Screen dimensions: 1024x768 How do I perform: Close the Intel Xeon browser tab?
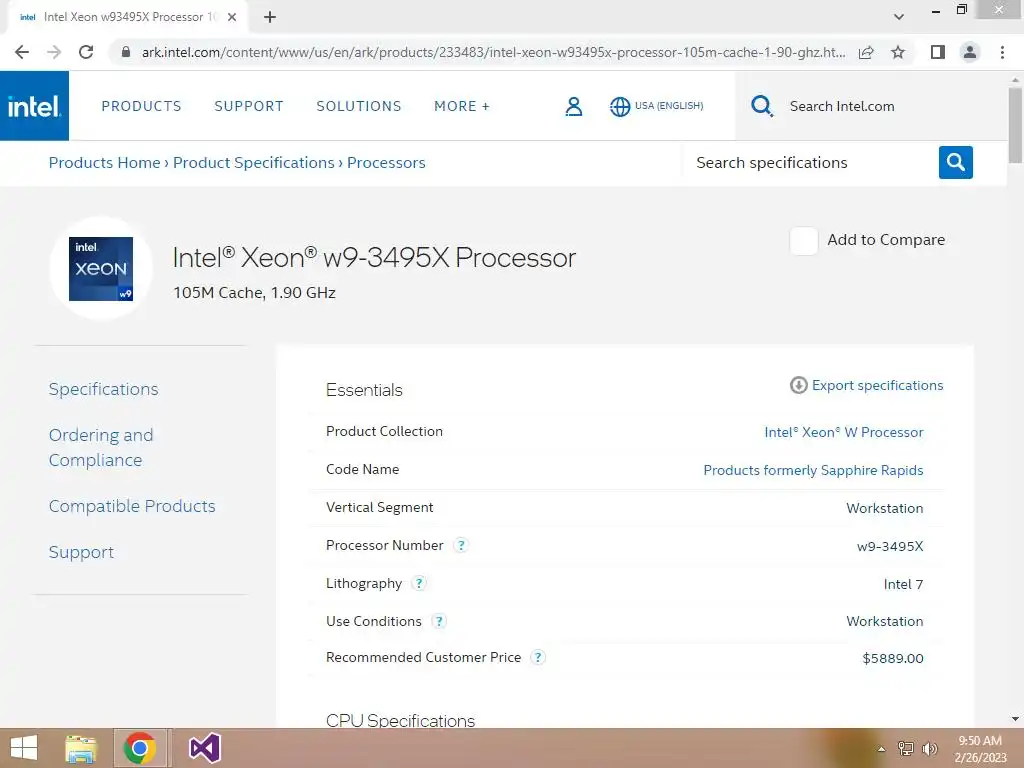[232, 17]
